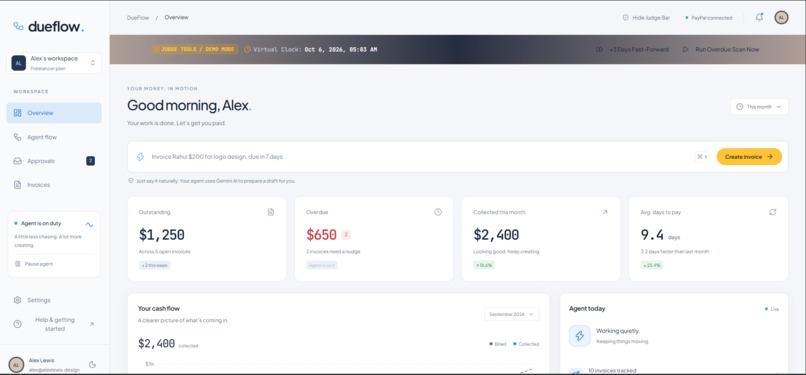Open Alex's workspace switcher
The width and height of the screenshot is (806, 375).
coord(54,63)
